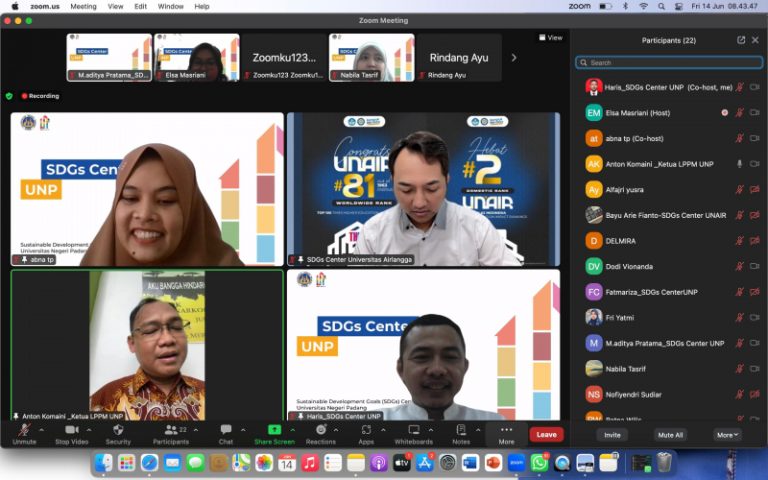Viewport: 768px width, 480px height.
Task: Open App Store in the Dock
Action: pyautogui.click(x=425, y=463)
